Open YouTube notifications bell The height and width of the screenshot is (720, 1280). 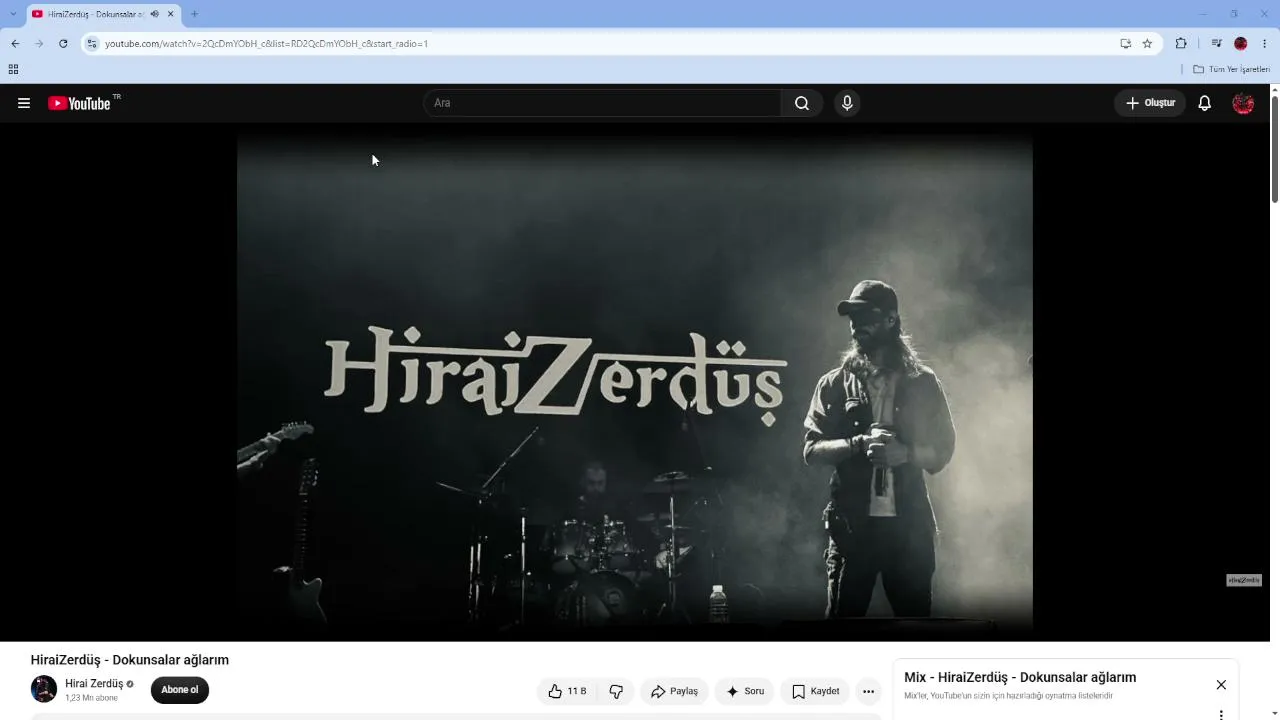(x=1205, y=103)
